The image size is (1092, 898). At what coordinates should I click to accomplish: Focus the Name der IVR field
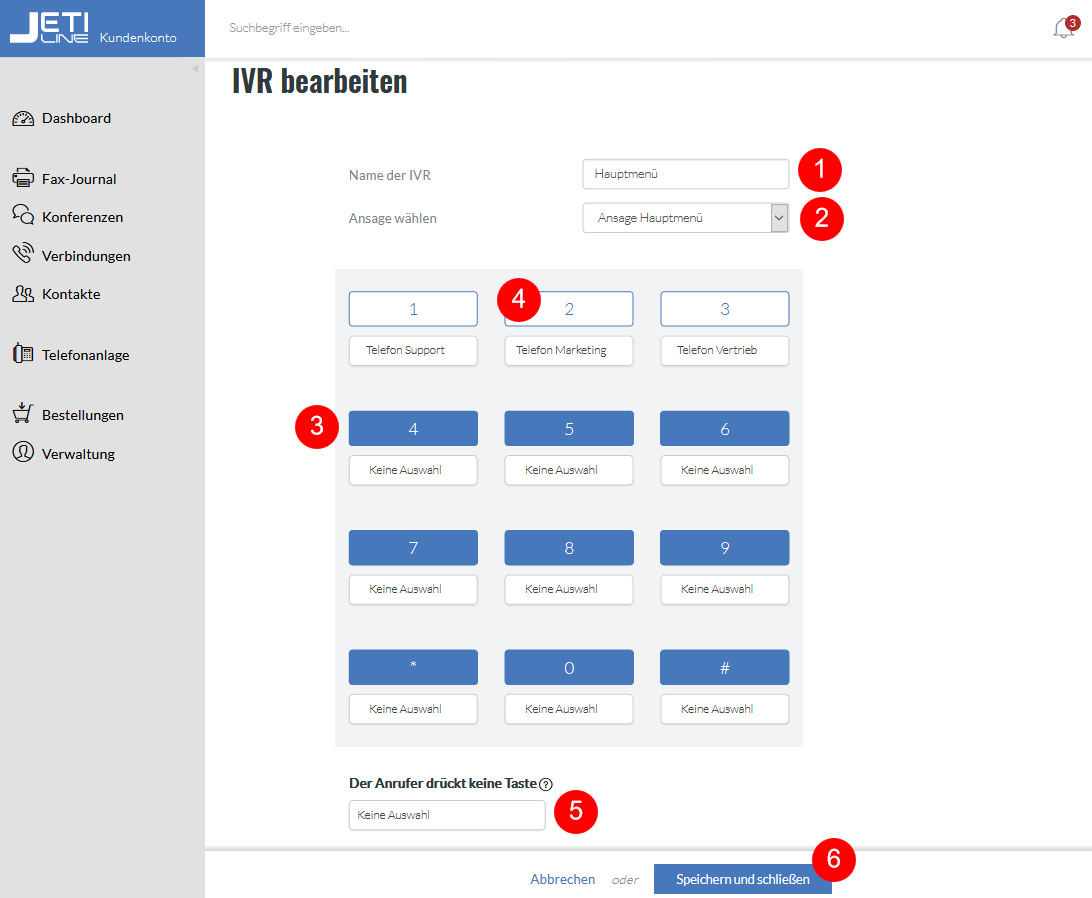[685, 174]
